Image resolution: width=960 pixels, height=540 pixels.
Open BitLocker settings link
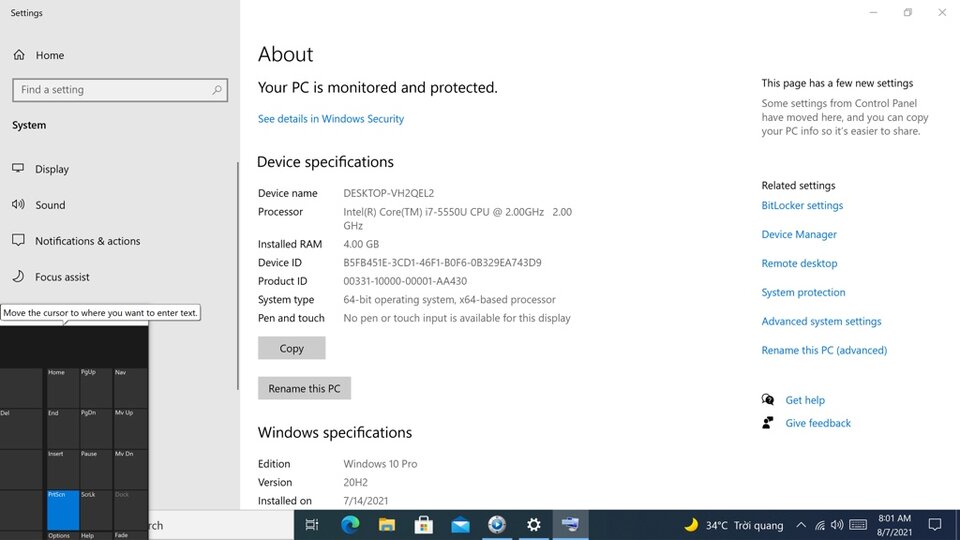[x=802, y=206]
